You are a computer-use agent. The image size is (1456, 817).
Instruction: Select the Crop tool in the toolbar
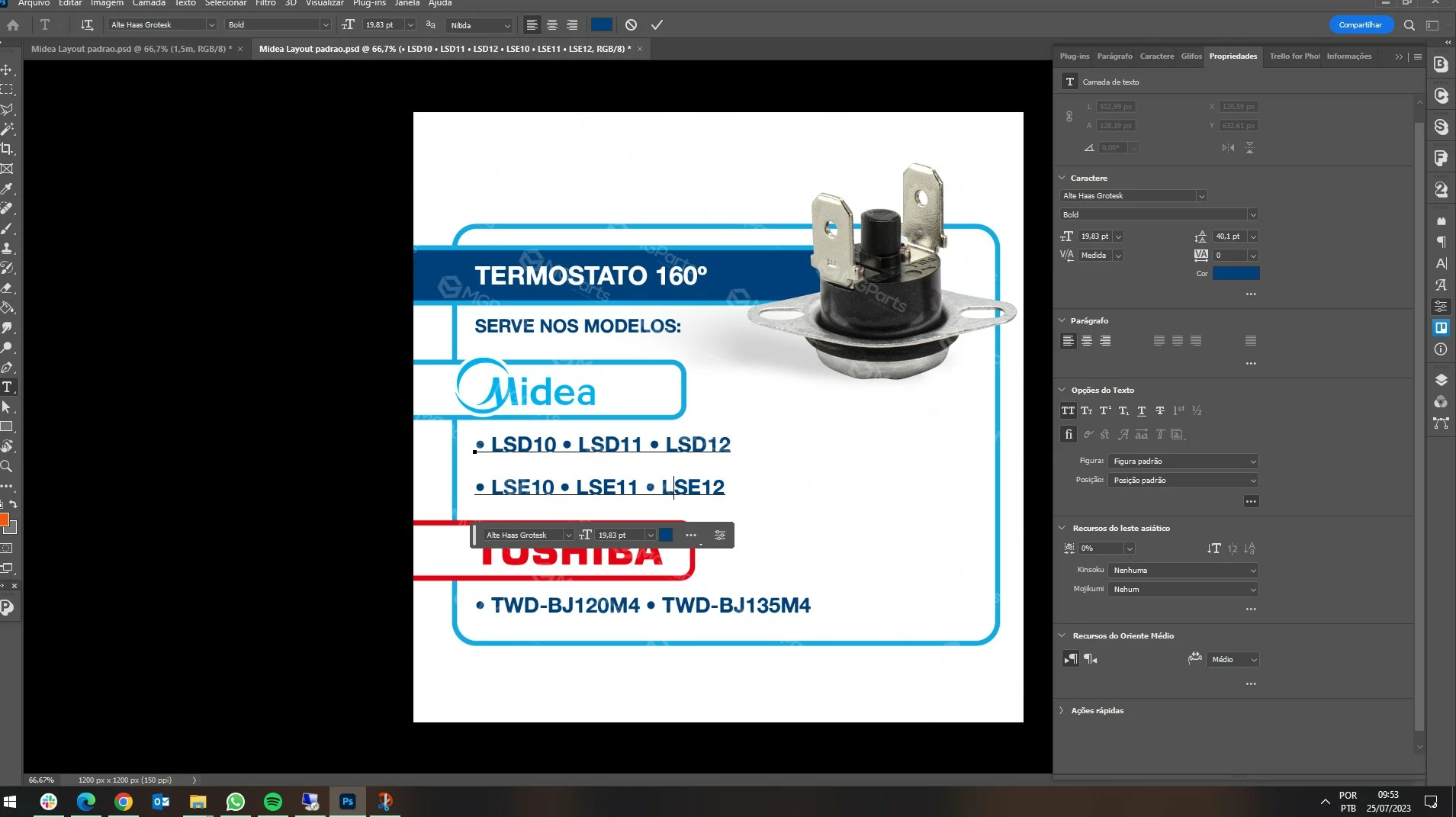[x=7, y=149]
